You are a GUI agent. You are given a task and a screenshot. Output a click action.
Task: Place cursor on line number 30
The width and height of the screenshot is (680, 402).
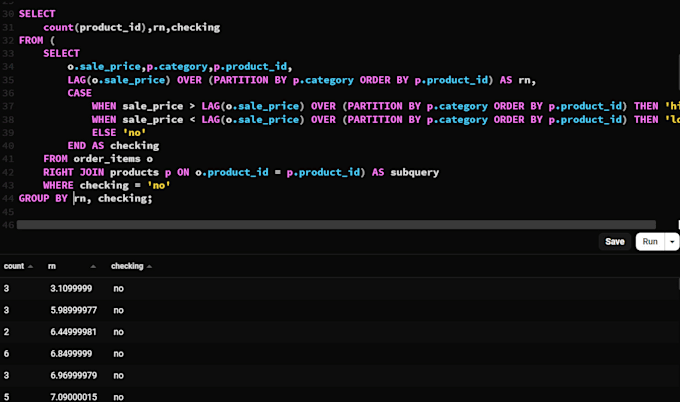(x=8, y=14)
